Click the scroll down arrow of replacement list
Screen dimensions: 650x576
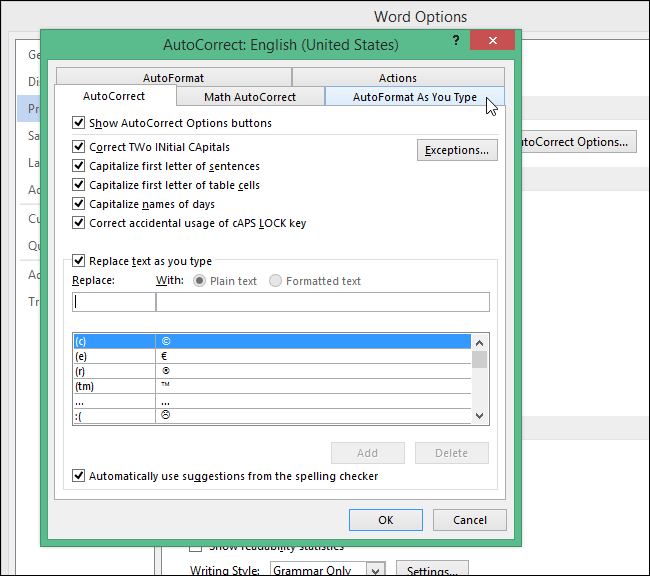coord(480,416)
